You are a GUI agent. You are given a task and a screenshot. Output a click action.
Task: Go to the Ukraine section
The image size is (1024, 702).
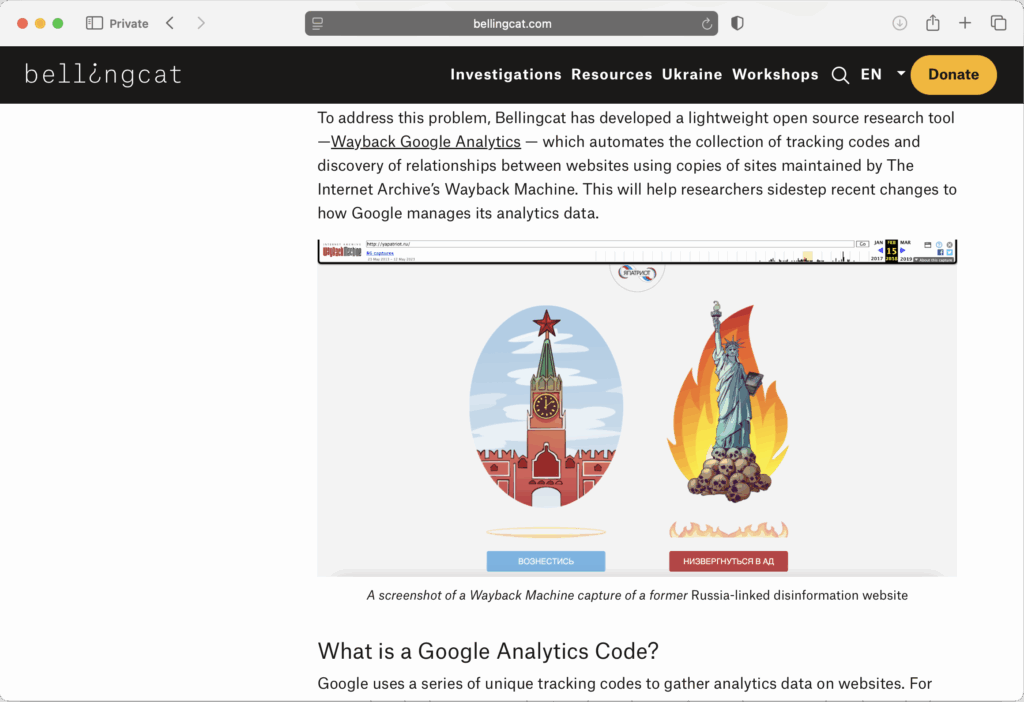pos(692,75)
